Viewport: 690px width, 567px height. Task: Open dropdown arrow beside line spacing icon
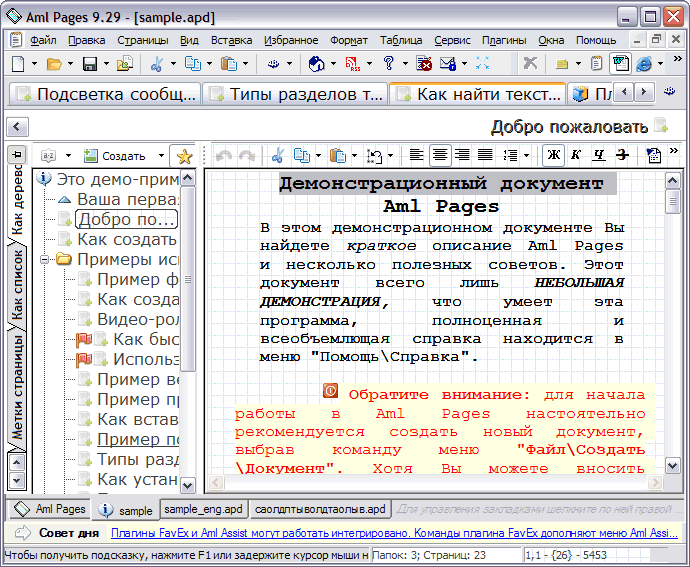click(x=526, y=155)
